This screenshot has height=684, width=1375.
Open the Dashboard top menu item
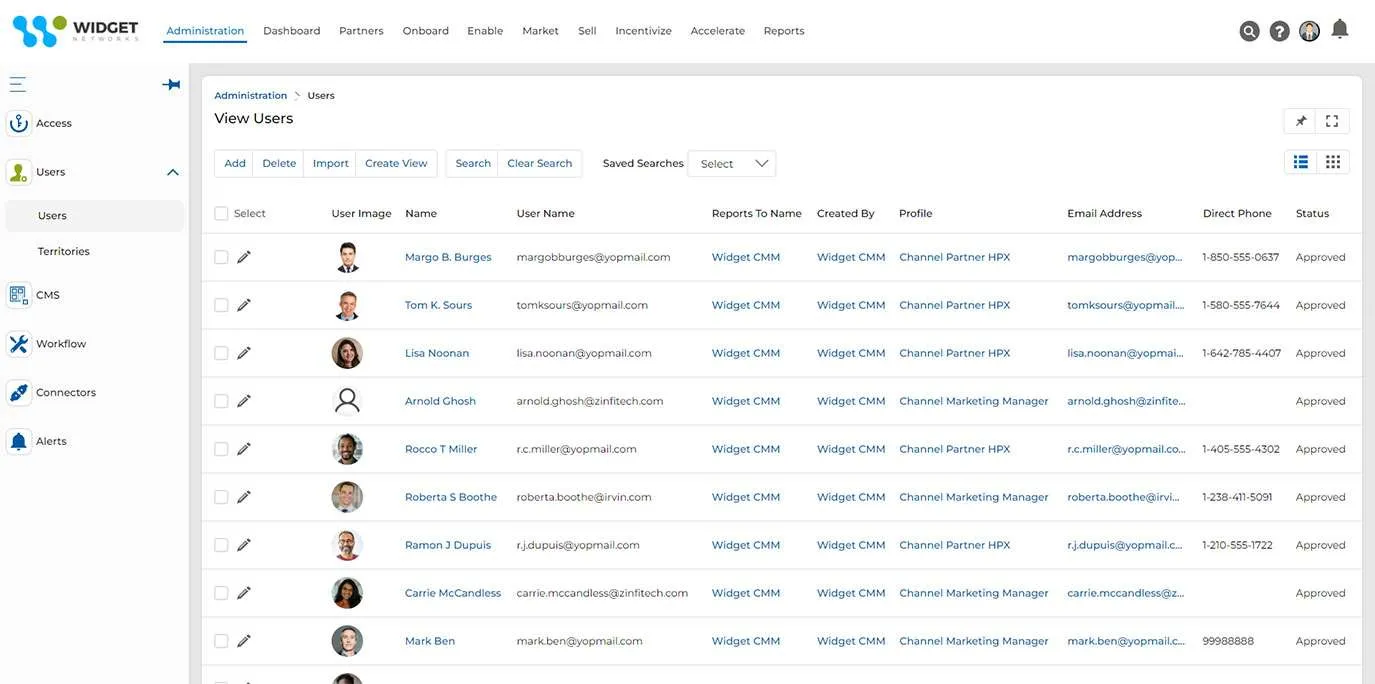[291, 31]
